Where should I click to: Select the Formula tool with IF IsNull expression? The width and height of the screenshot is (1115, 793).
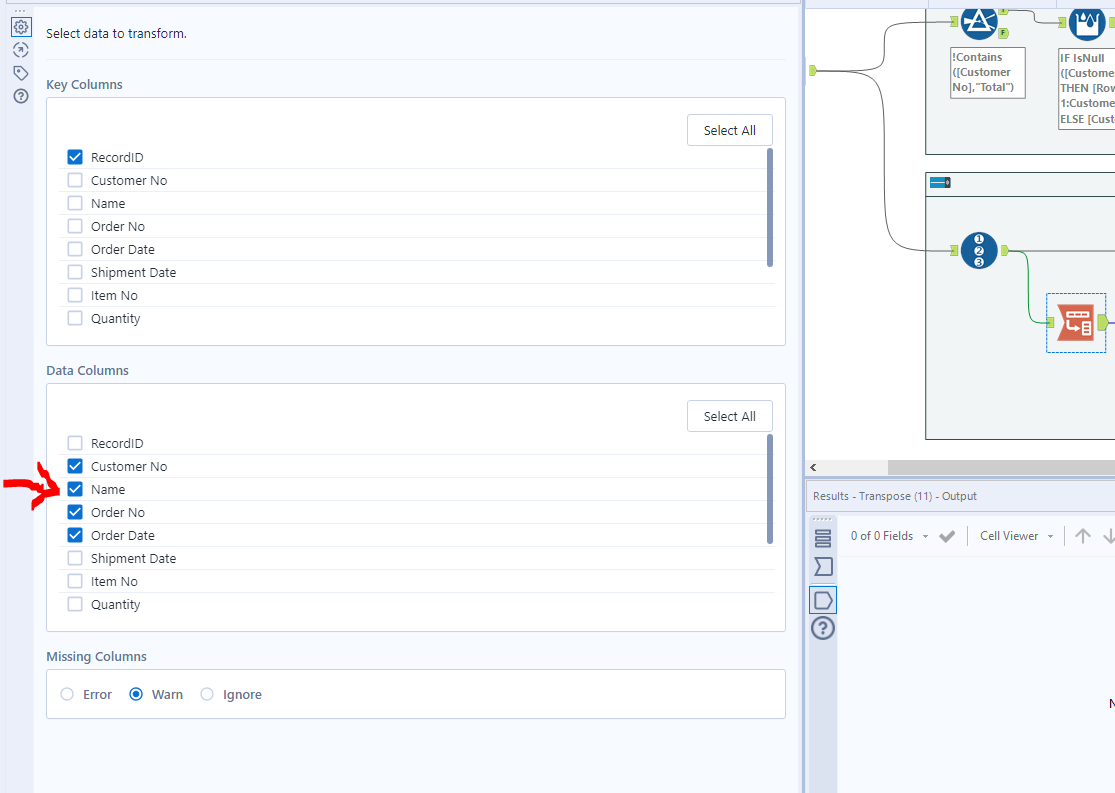click(1087, 22)
